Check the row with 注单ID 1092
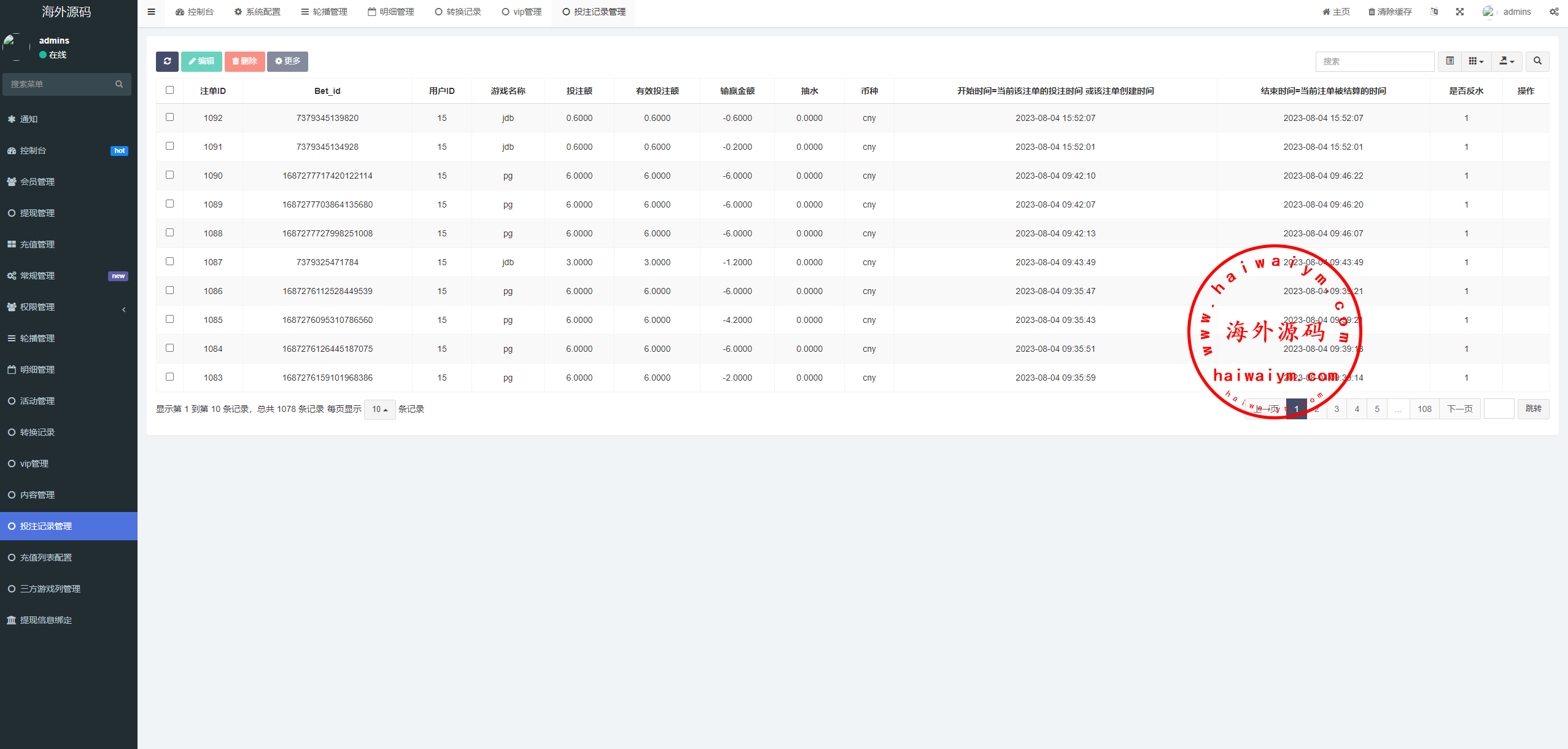The width and height of the screenshot is (1568, 749). click(169, 117)
